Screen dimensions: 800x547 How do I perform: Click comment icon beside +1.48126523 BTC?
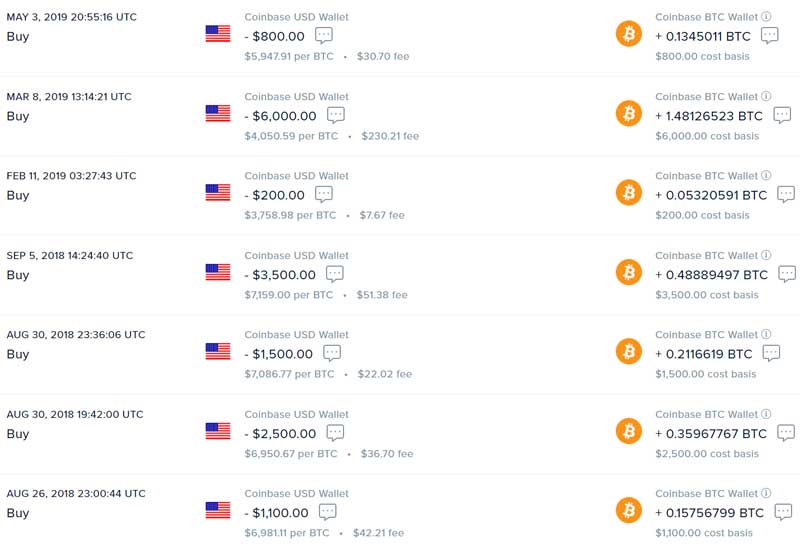click(782, 115)
